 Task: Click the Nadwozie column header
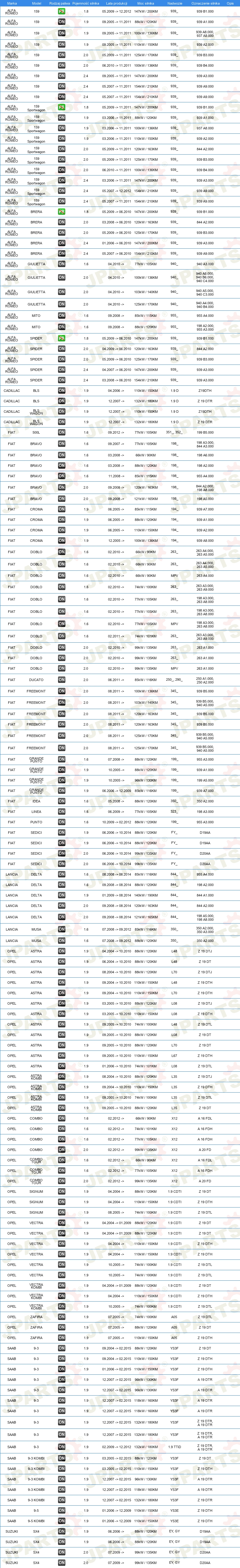[174, 3]
